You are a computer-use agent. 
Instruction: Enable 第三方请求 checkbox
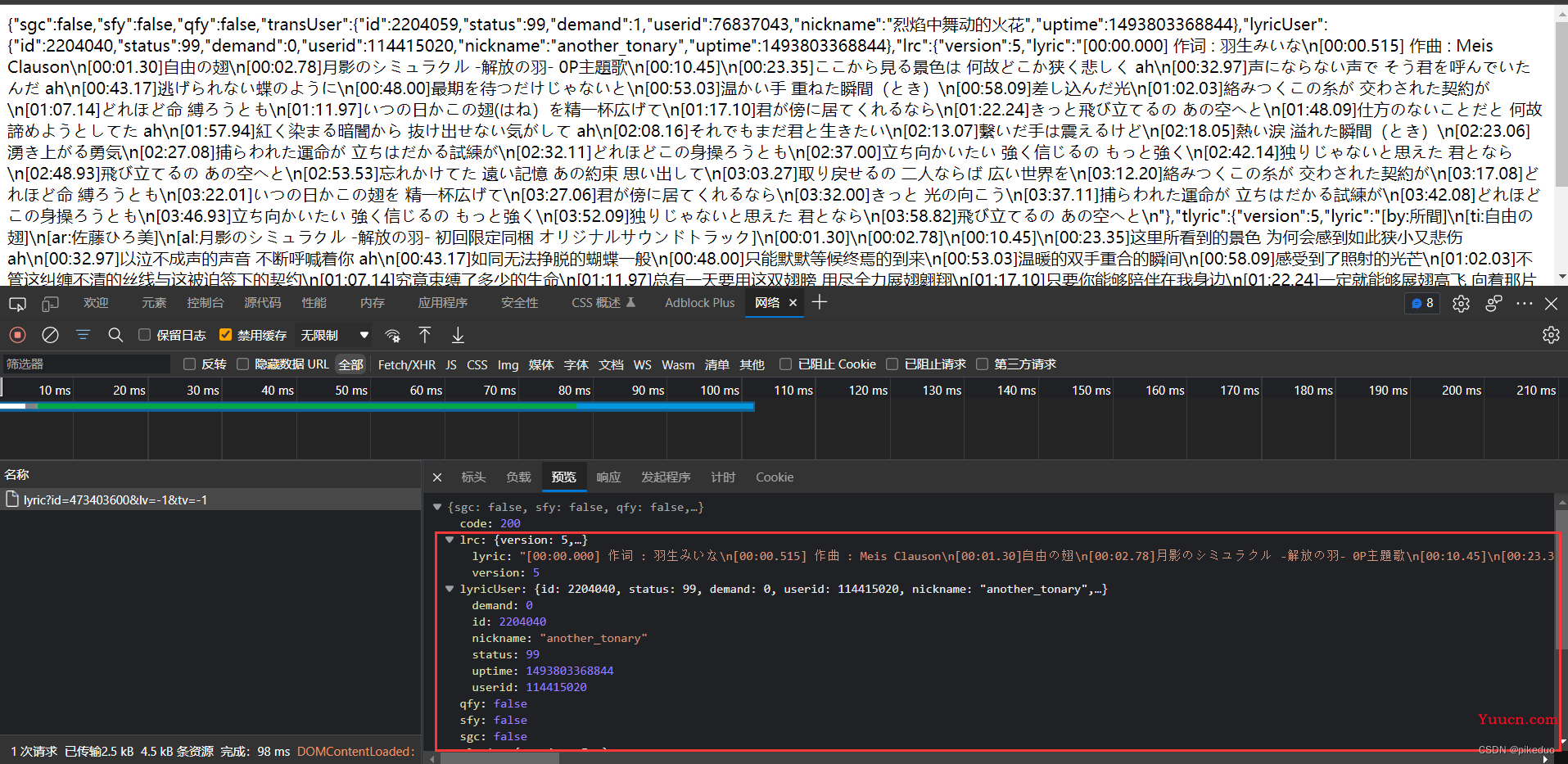coord(982,364)
